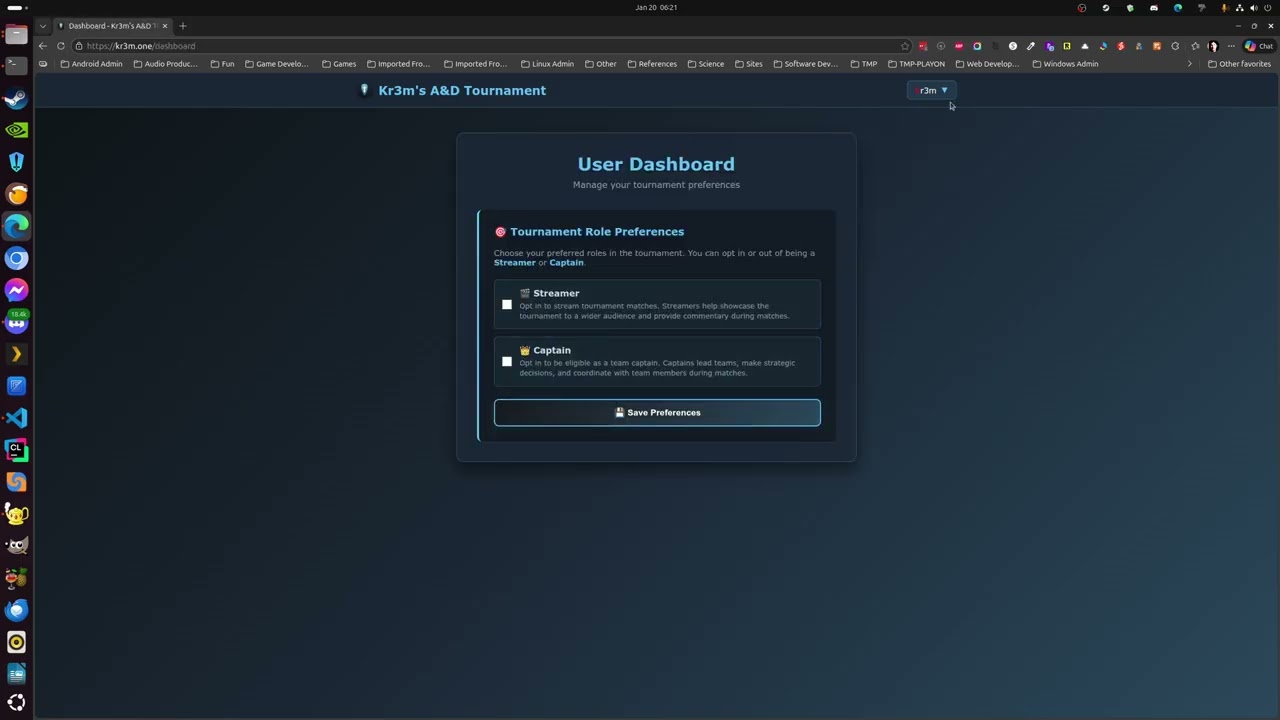
Task: Expand the Other favorites folder
Action: click(1239, 64)
